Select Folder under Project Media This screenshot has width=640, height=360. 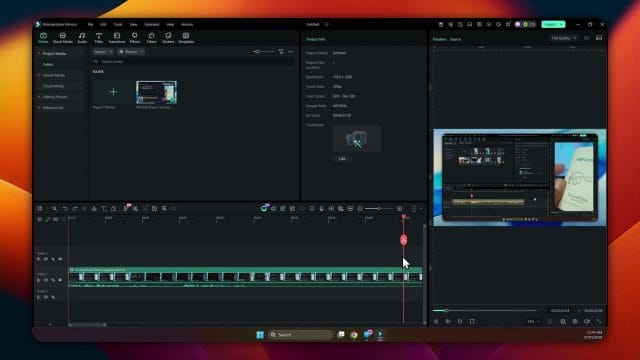coord(48,64)
